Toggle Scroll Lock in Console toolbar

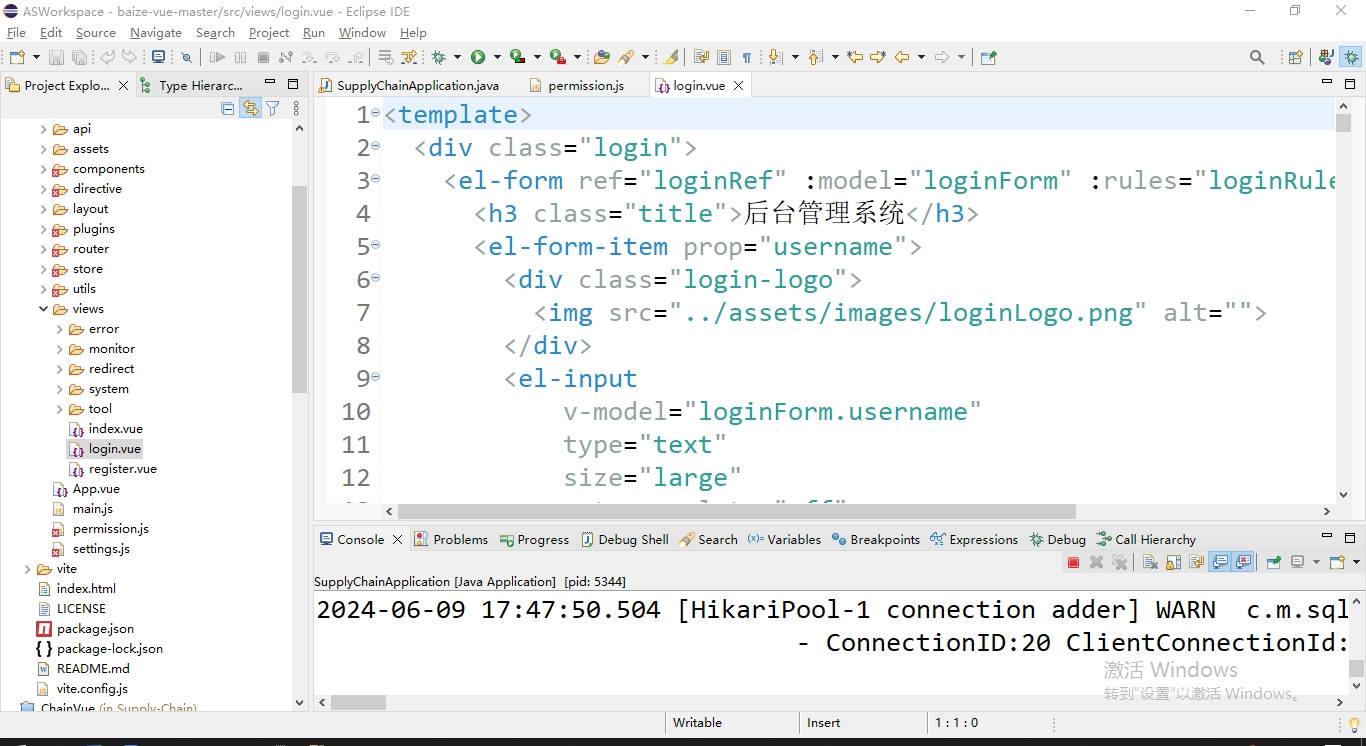[x=1173, y=562]
